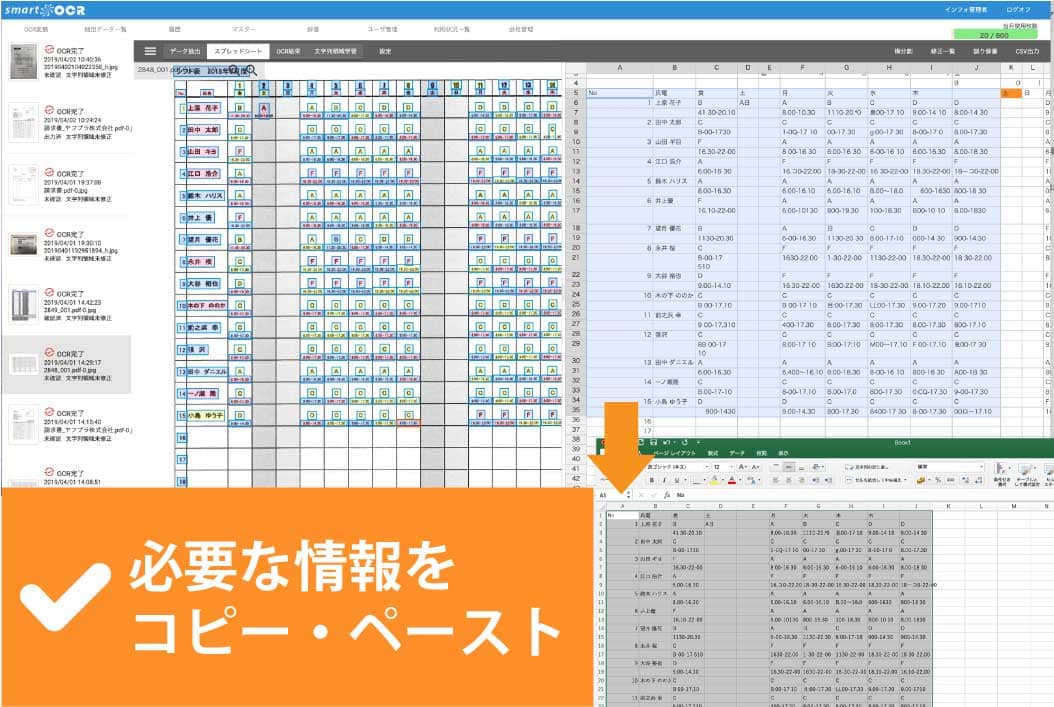Select document entry dated 2019/04/01 14:42:23
This screenshot has height=707, width=1054.
(67, 306)
